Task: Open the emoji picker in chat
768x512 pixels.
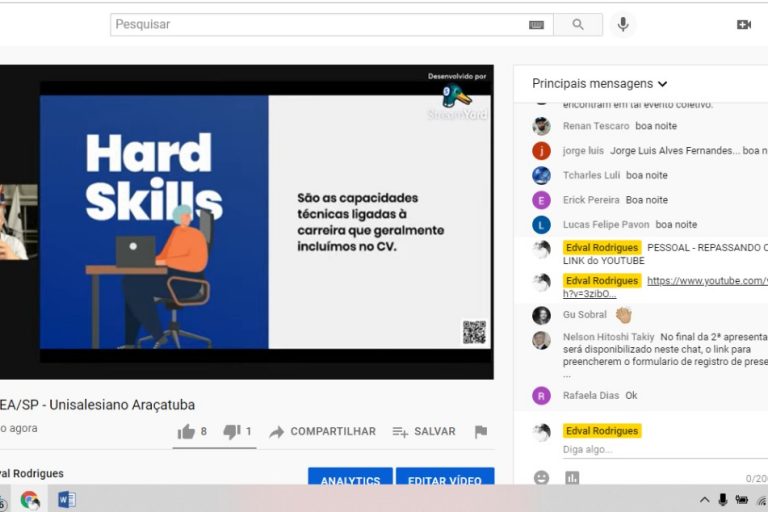Action: click(x=541, y=478)
